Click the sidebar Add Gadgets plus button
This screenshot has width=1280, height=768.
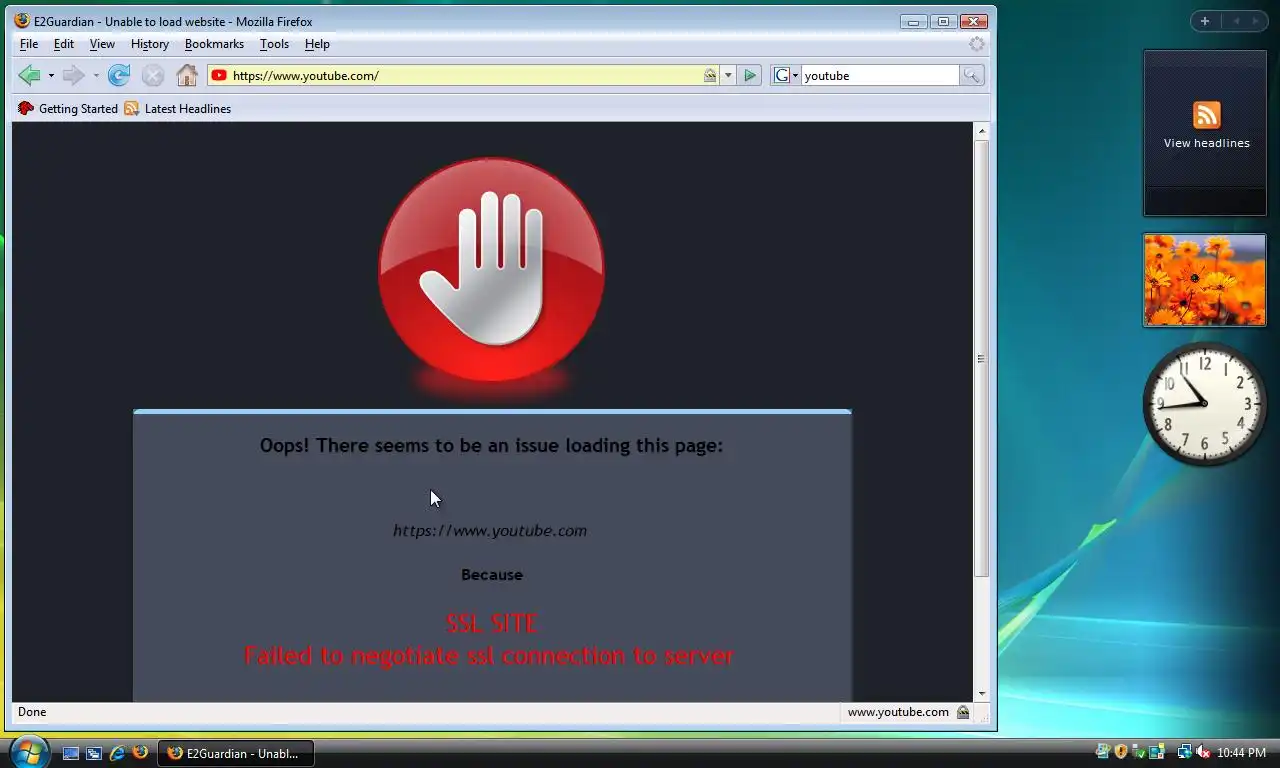[x=1205, y=21]
